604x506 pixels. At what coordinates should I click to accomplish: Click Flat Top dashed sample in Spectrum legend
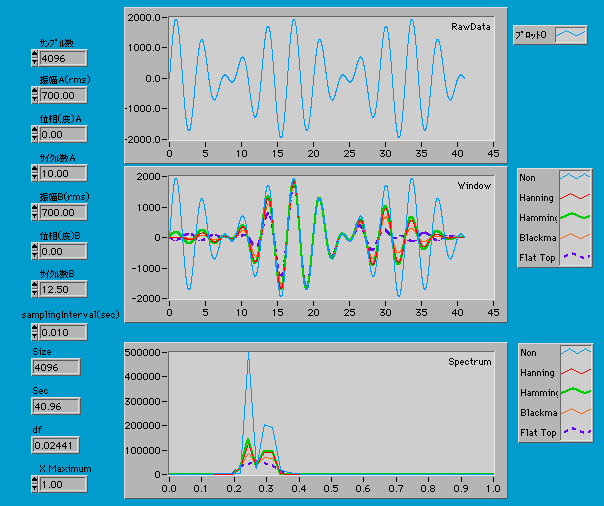click(x=576, y=434)
